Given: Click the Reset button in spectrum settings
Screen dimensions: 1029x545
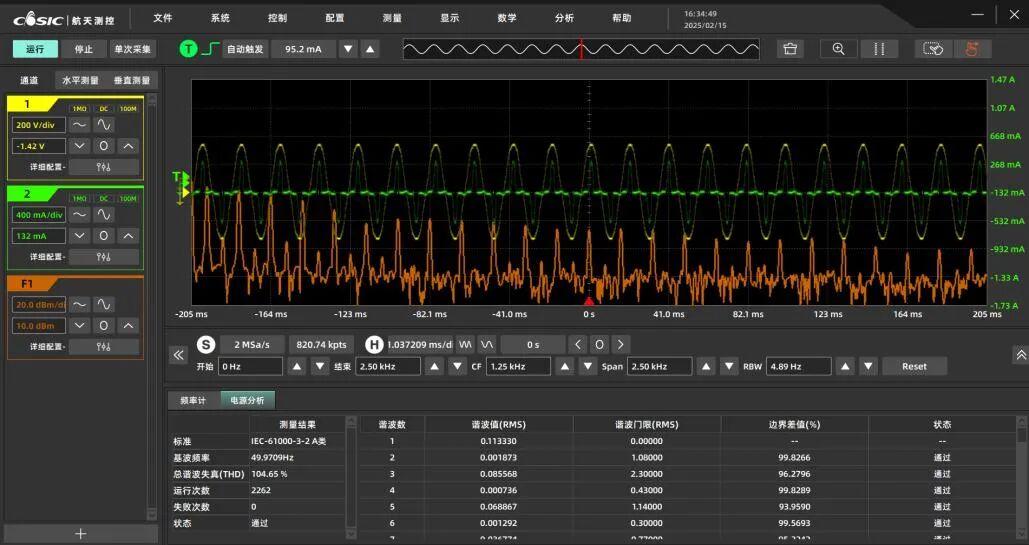Looking at the screenshot, I should coord(914,366).
